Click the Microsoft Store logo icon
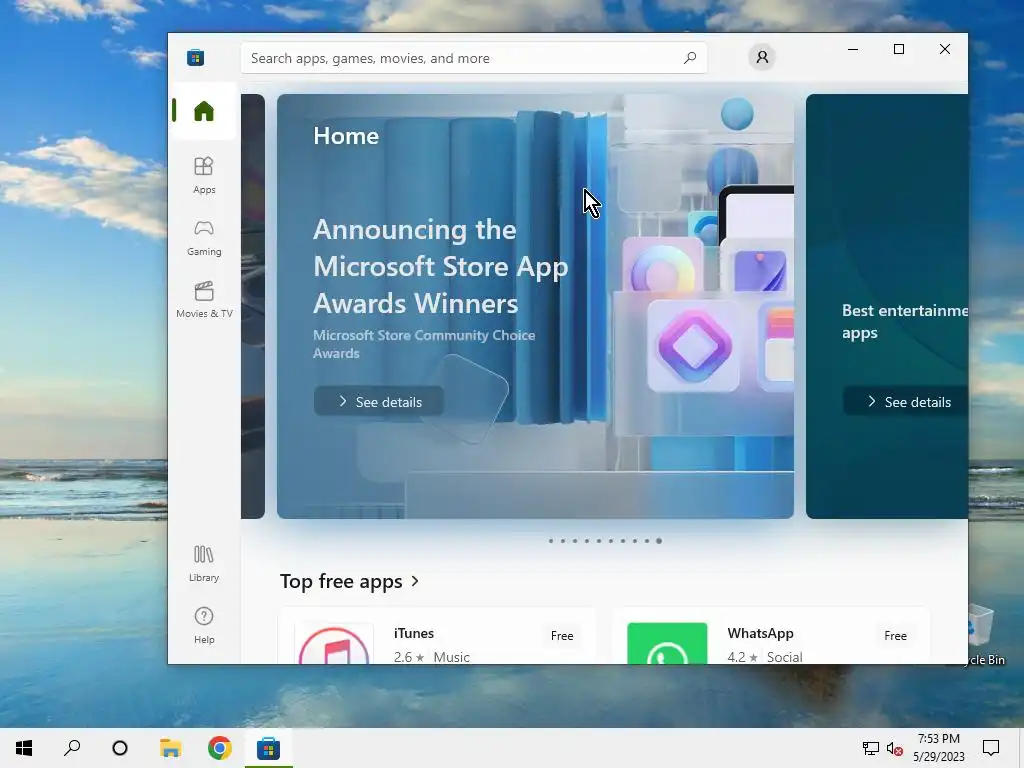Image resolution: width=1024 pixels, height=768 pixels. point(195,57)
